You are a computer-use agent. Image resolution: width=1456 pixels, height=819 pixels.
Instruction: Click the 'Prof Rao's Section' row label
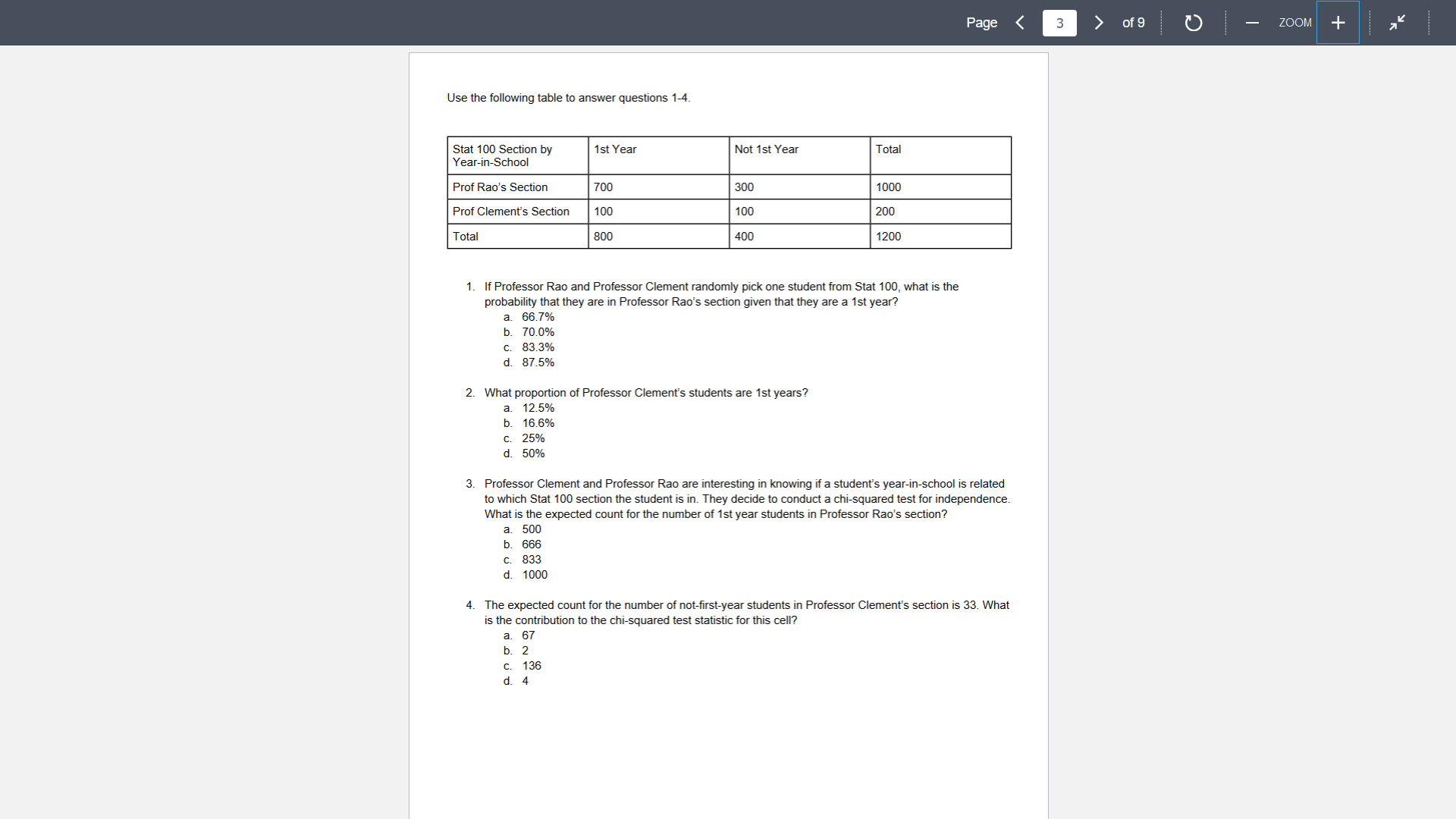(x=500, y=187)
